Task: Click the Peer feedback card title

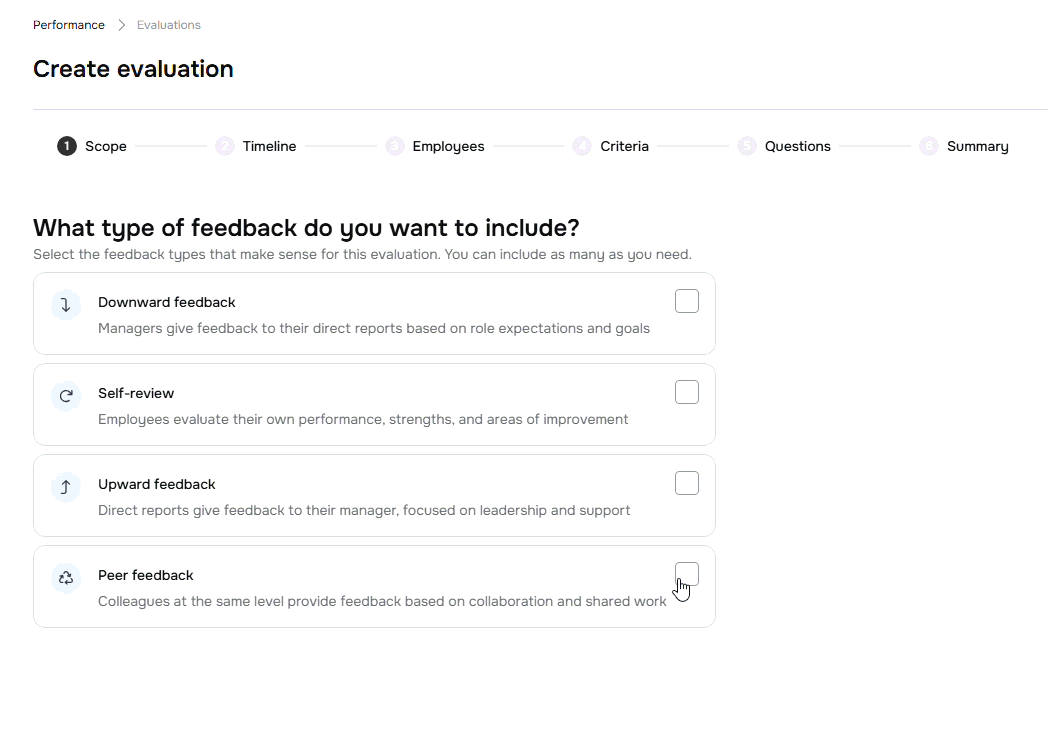Action: 146,575
